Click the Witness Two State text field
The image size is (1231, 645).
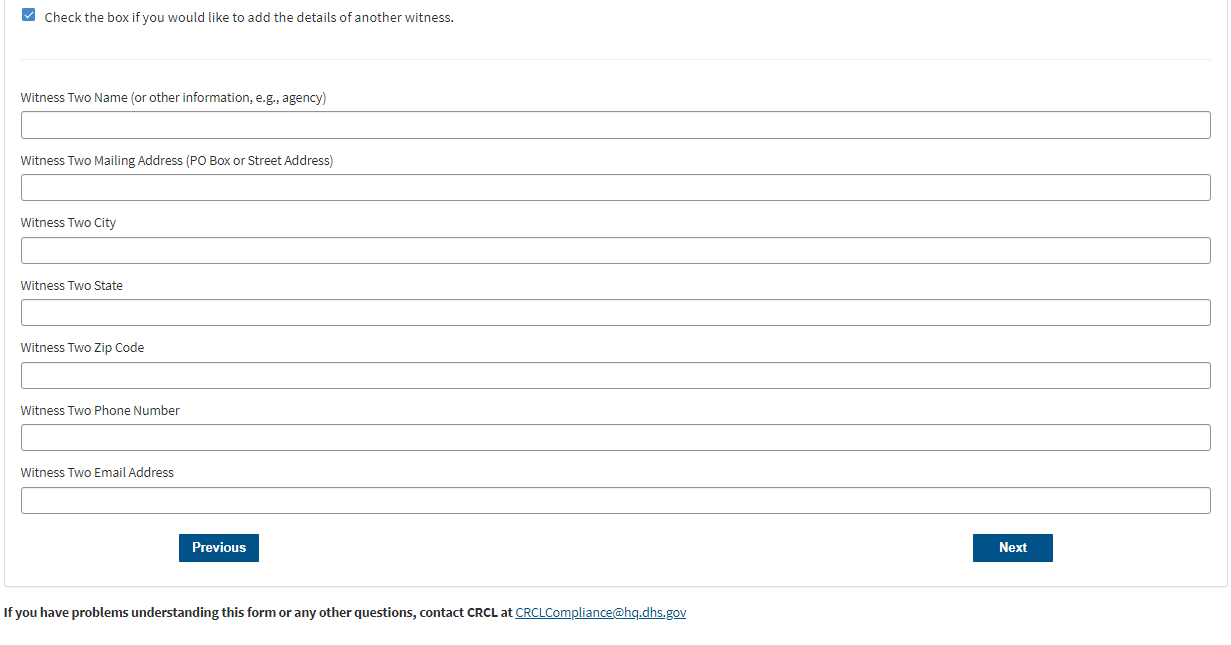[x=615, y=313]
